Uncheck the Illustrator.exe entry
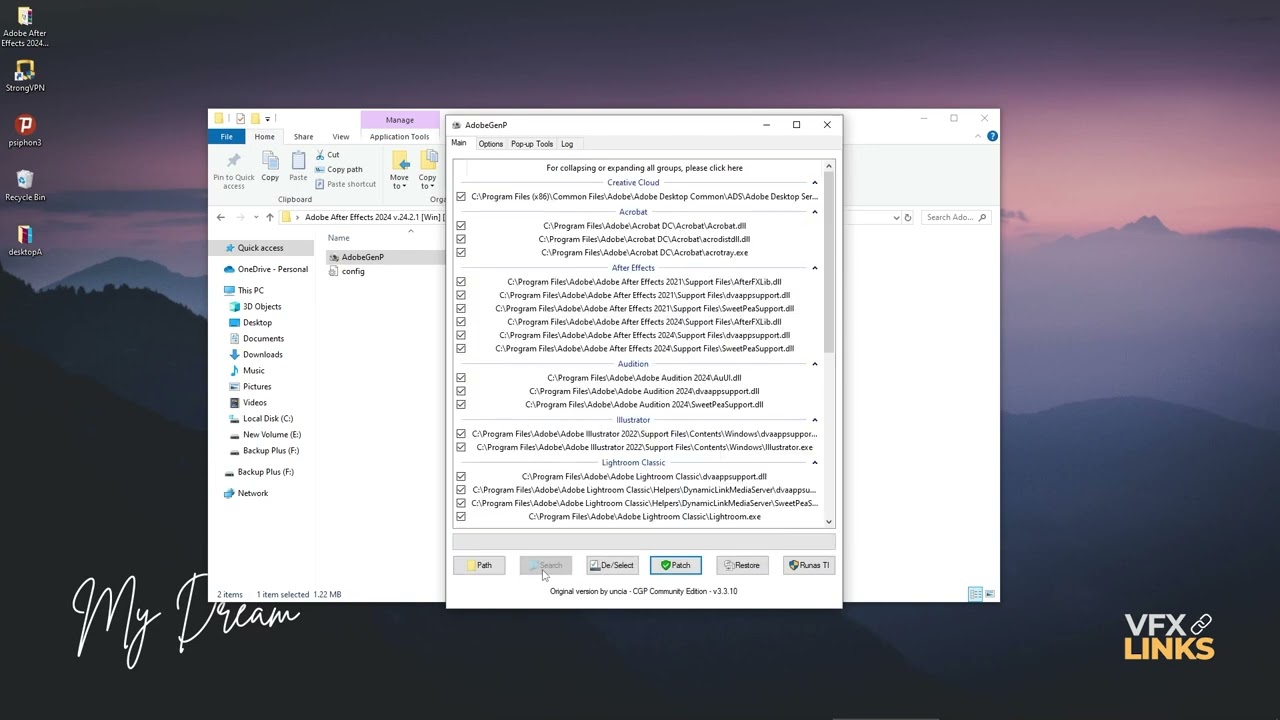Screen dimensions: 1280x720 tap(461, 447)
